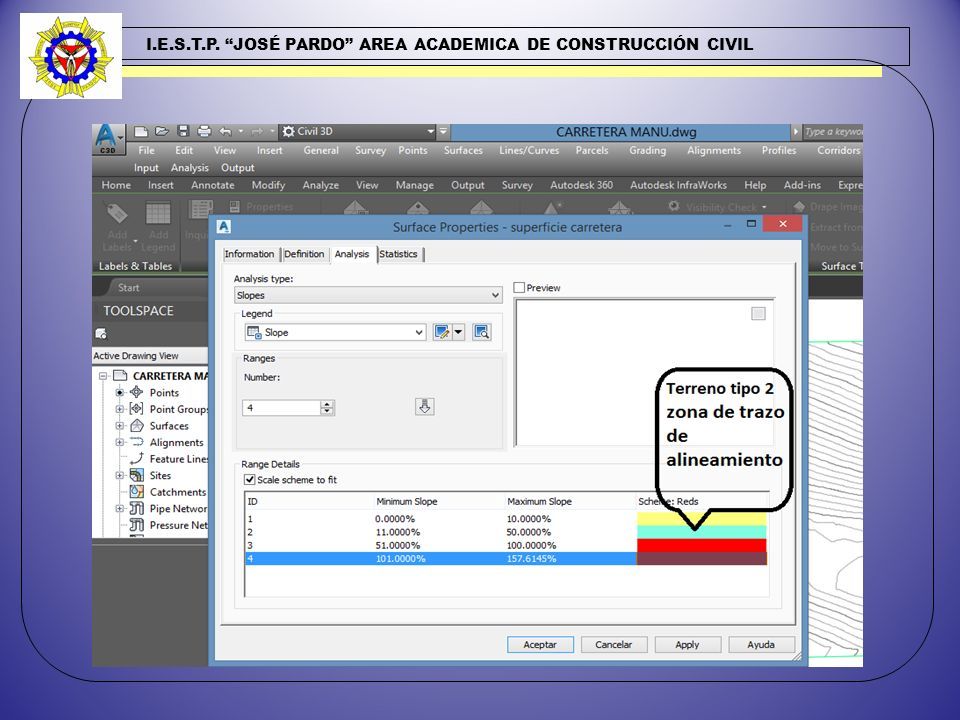Click the Feature Lines icon in the tree
Image resolution: width=960 pixels, height=720 pixels.
[137, 459]
